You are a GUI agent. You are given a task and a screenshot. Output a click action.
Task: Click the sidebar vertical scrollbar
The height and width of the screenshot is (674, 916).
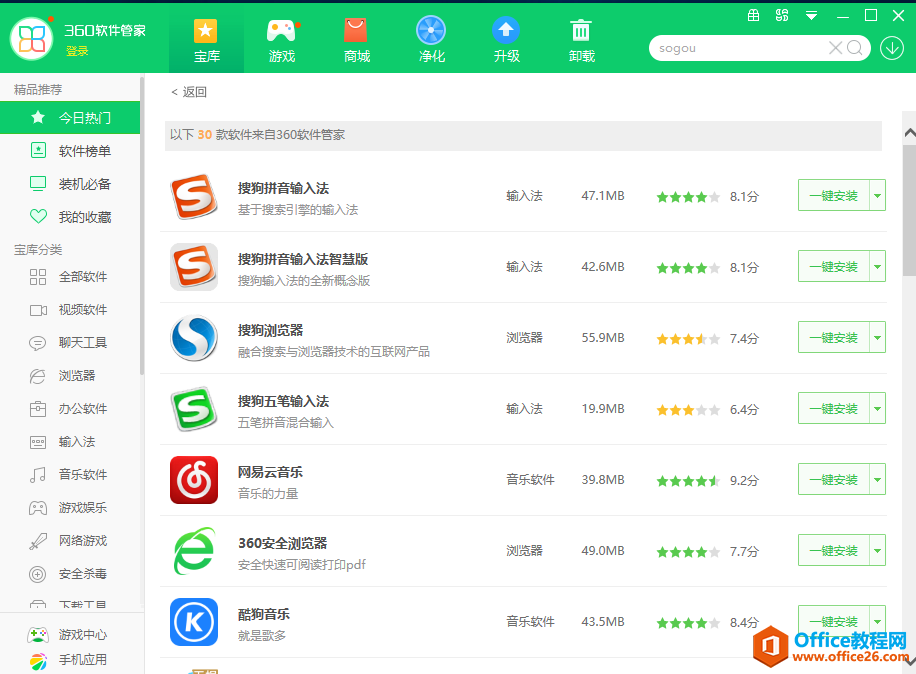142,225
